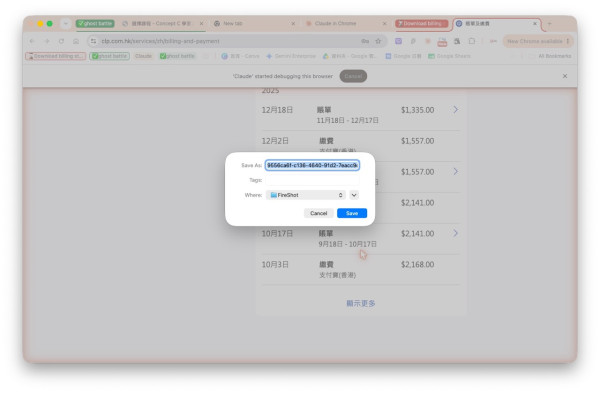Open the All Bookmarks folder
The width and height of the screenshot is (600, 393).
(x=551, y=56)
